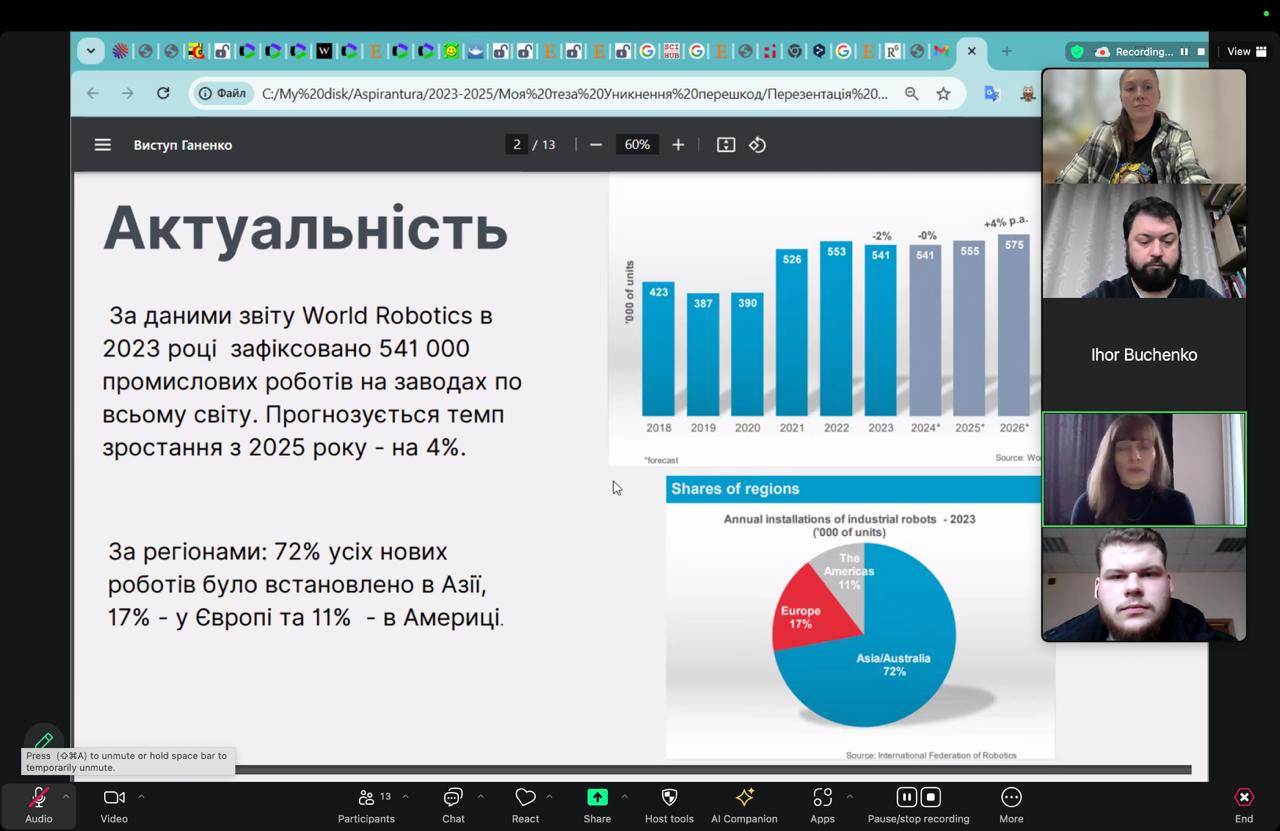Open a new browser tab with plus
Viewport: 1280px width, 831px height.
[x=1007, y=51]
